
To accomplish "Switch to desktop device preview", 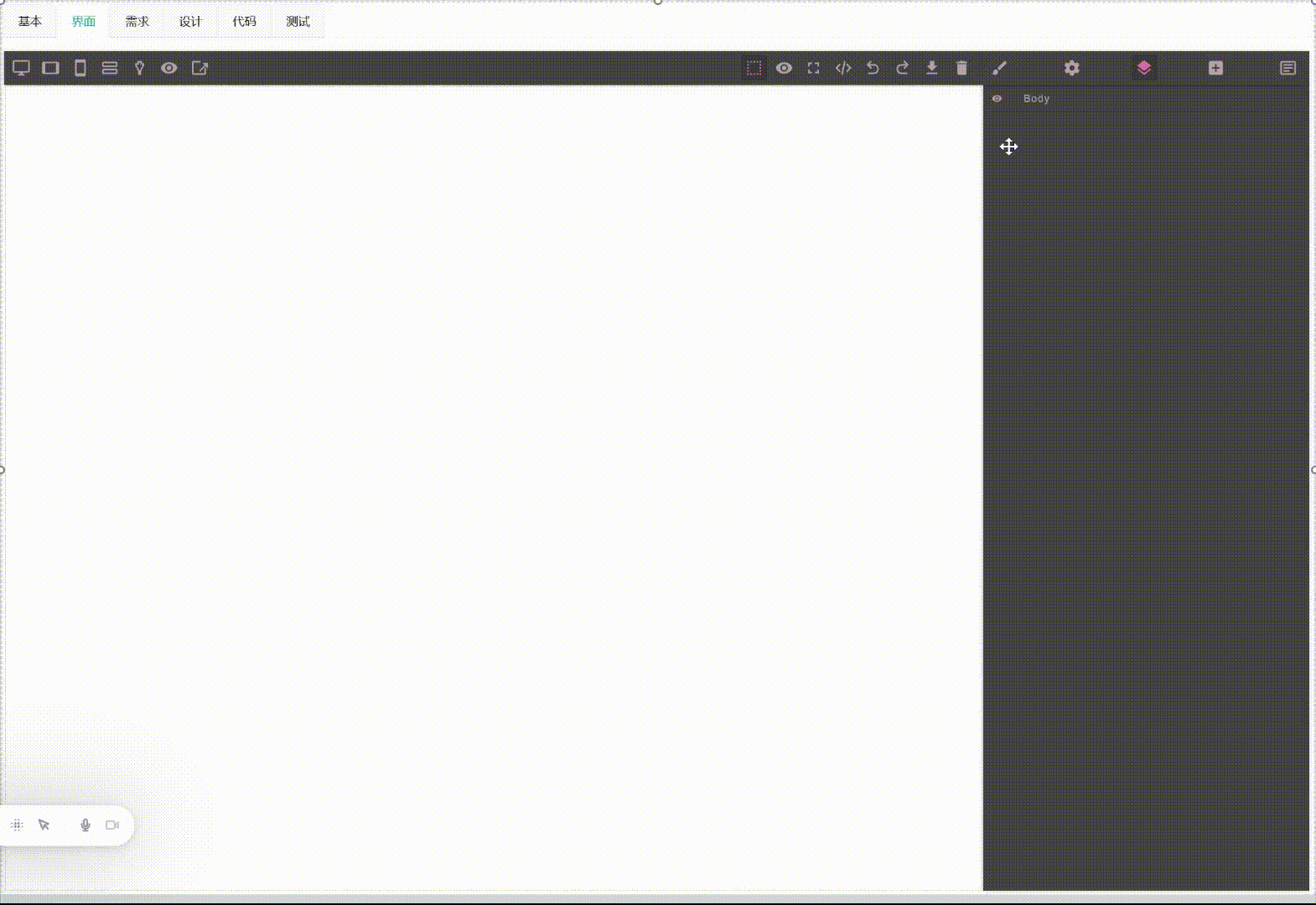I will [x=21, y=68].
